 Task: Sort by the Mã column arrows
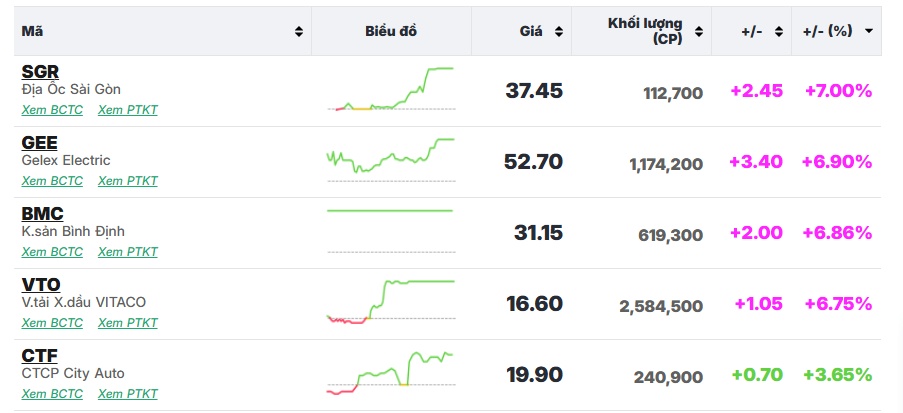pyautogui.click(x=298, y=32)
